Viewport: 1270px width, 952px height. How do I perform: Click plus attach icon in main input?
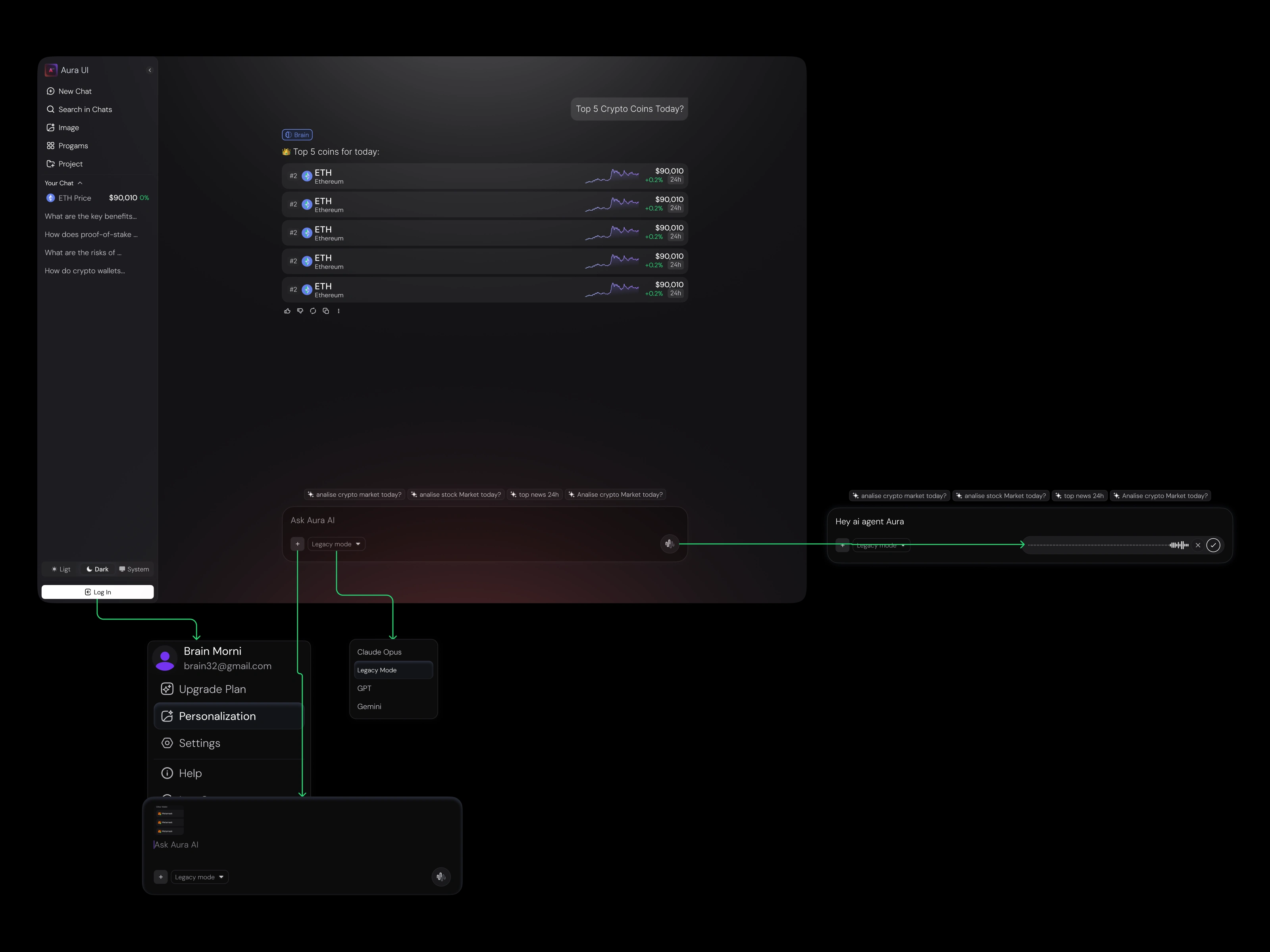click(x=297, y=544)
